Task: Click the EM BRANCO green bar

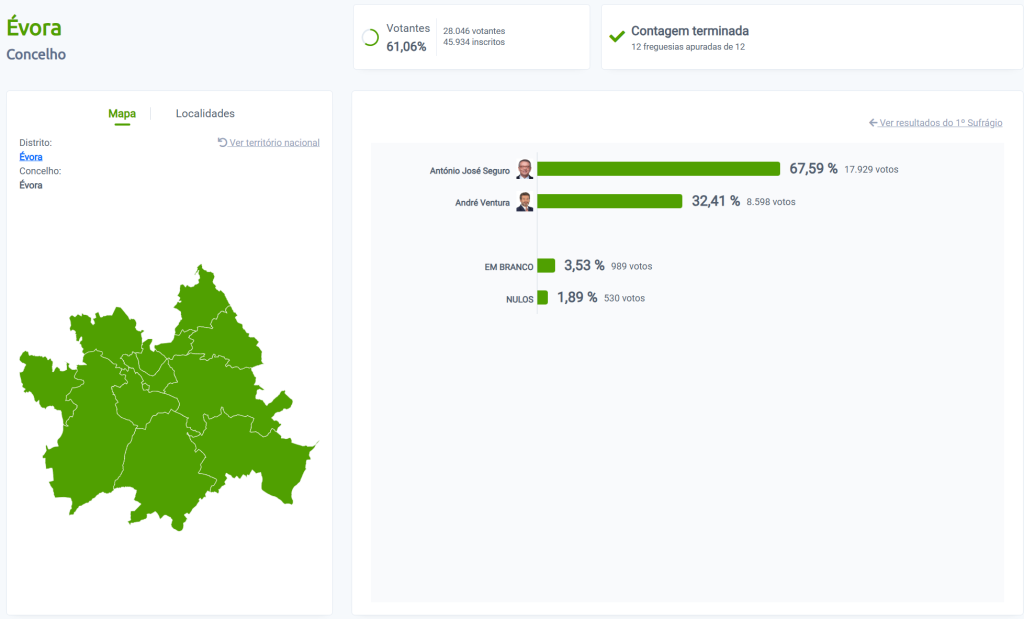Action: click(x=546, y=266)
